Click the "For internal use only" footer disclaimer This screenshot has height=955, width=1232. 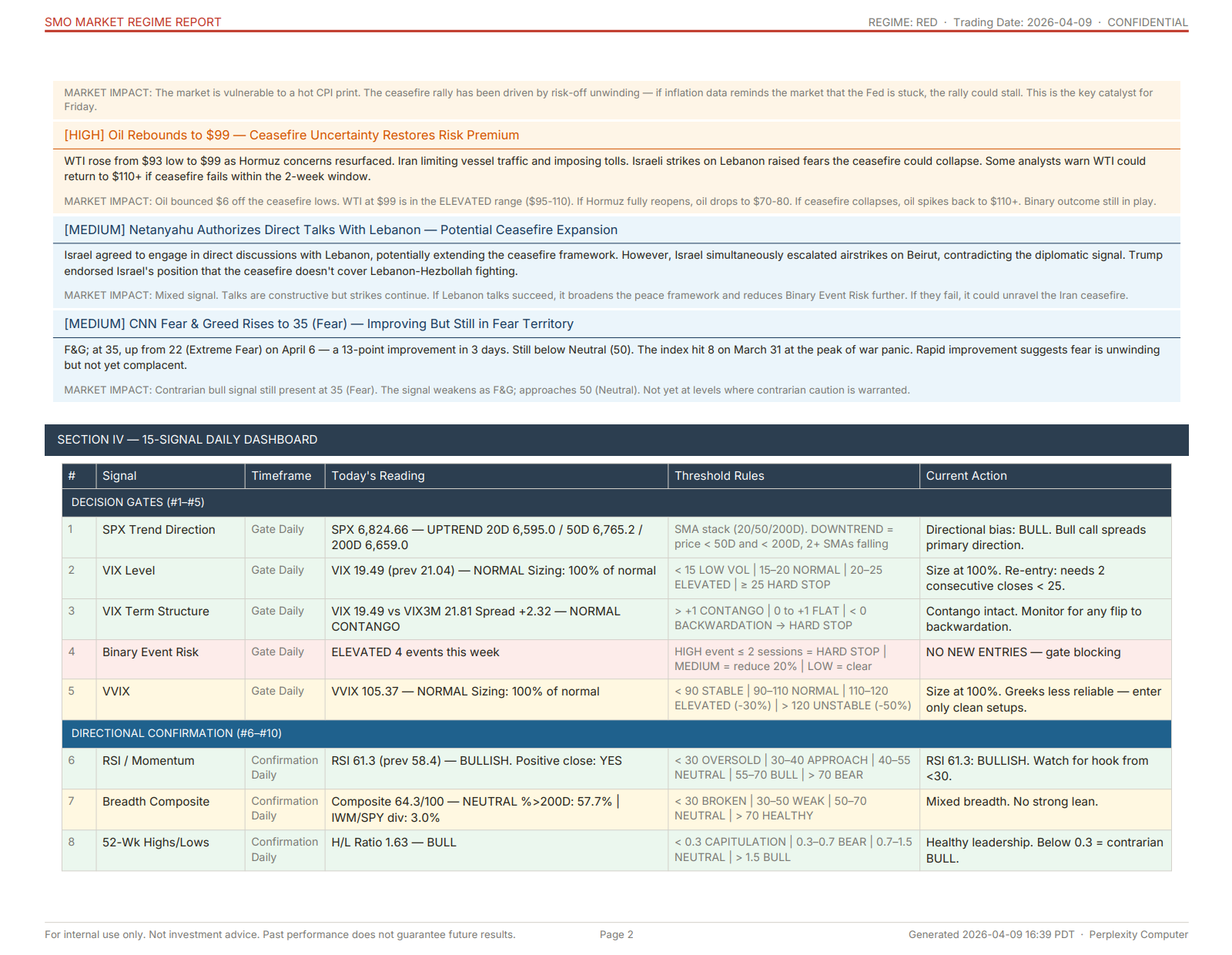point(280,935)
